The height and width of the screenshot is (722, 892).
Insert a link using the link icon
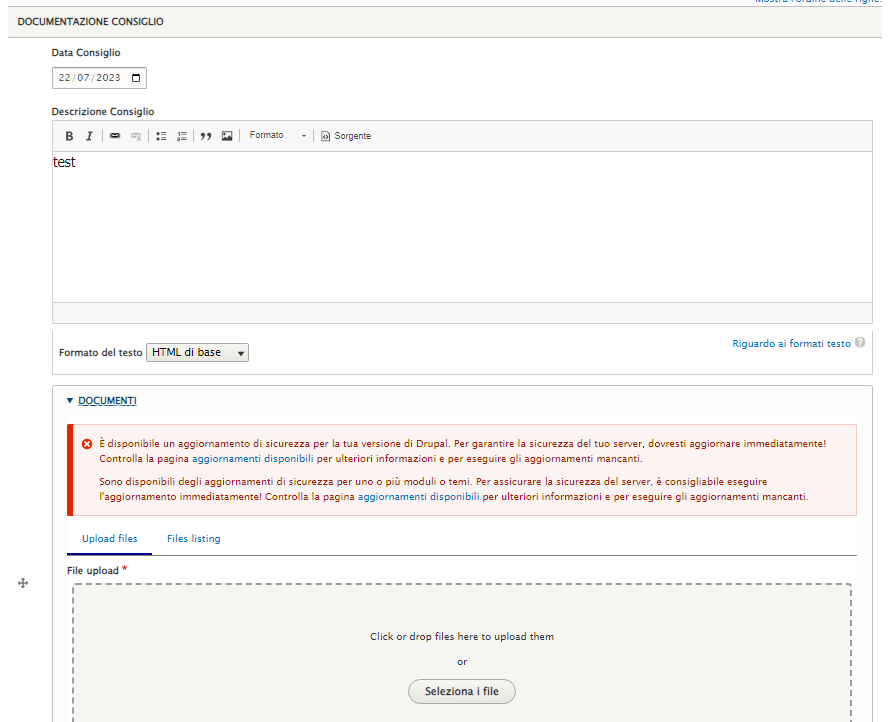pos(115,136)
